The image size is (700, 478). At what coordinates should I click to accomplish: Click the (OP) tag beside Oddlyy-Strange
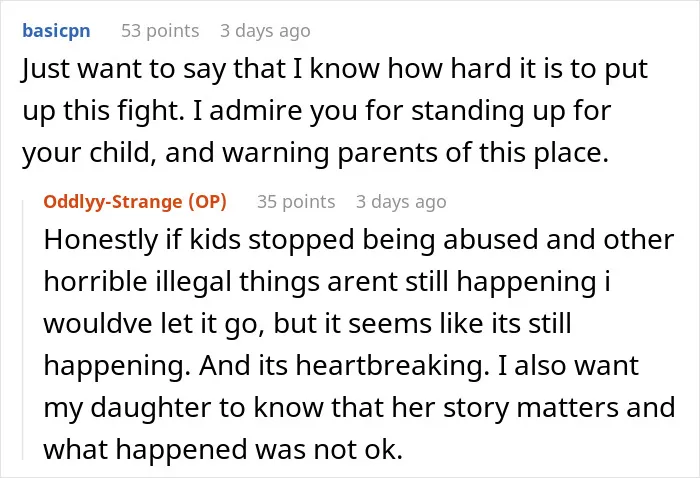(208, 202)
